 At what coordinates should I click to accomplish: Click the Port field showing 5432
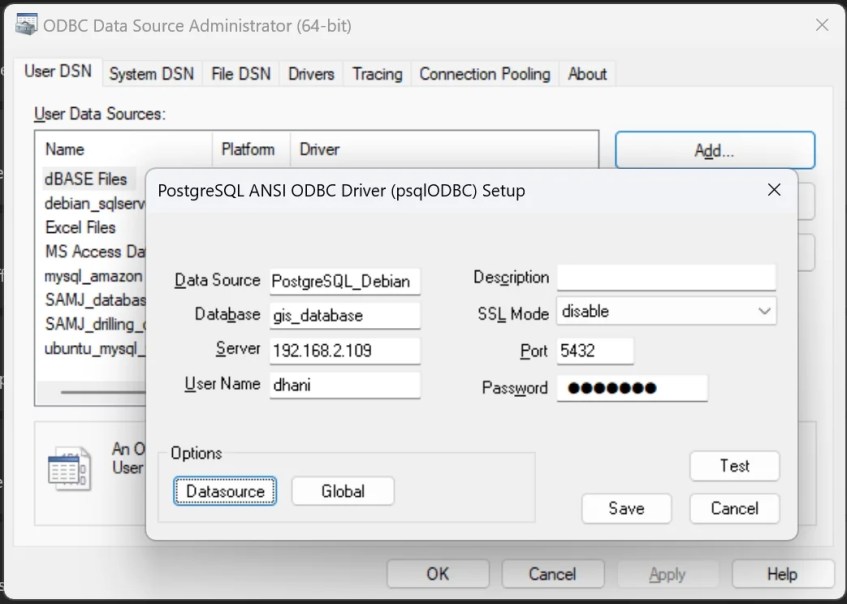coord(595,351)
